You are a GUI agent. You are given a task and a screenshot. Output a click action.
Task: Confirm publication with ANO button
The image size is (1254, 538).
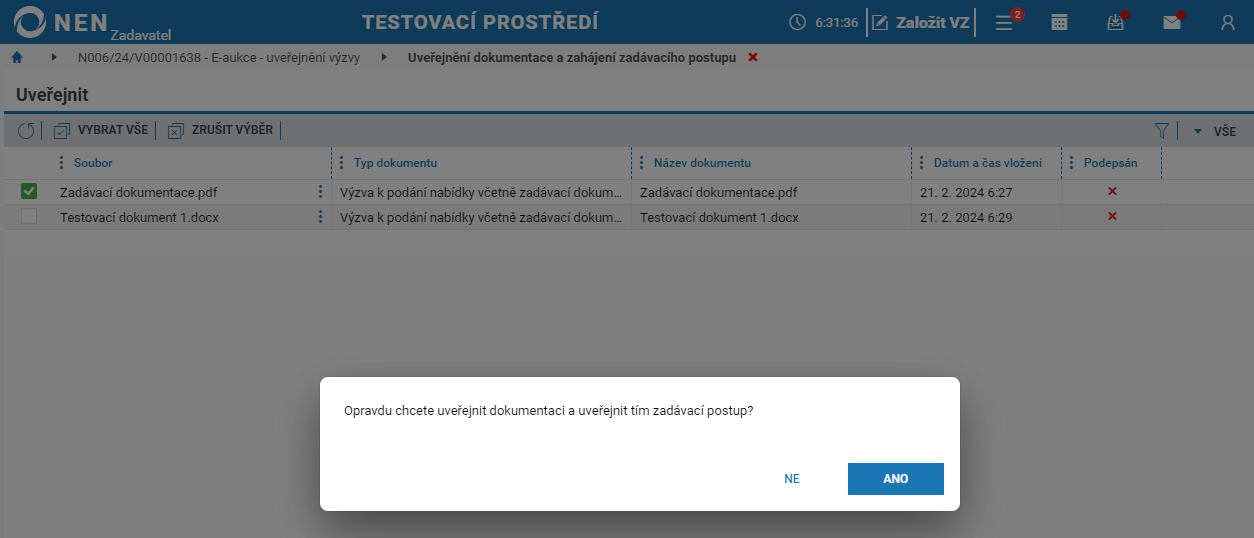(x=896, y=479)
